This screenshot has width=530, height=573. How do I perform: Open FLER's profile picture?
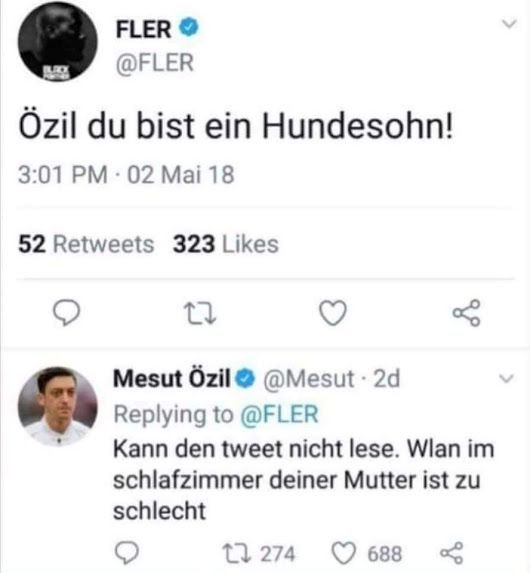tap(58, 42)
